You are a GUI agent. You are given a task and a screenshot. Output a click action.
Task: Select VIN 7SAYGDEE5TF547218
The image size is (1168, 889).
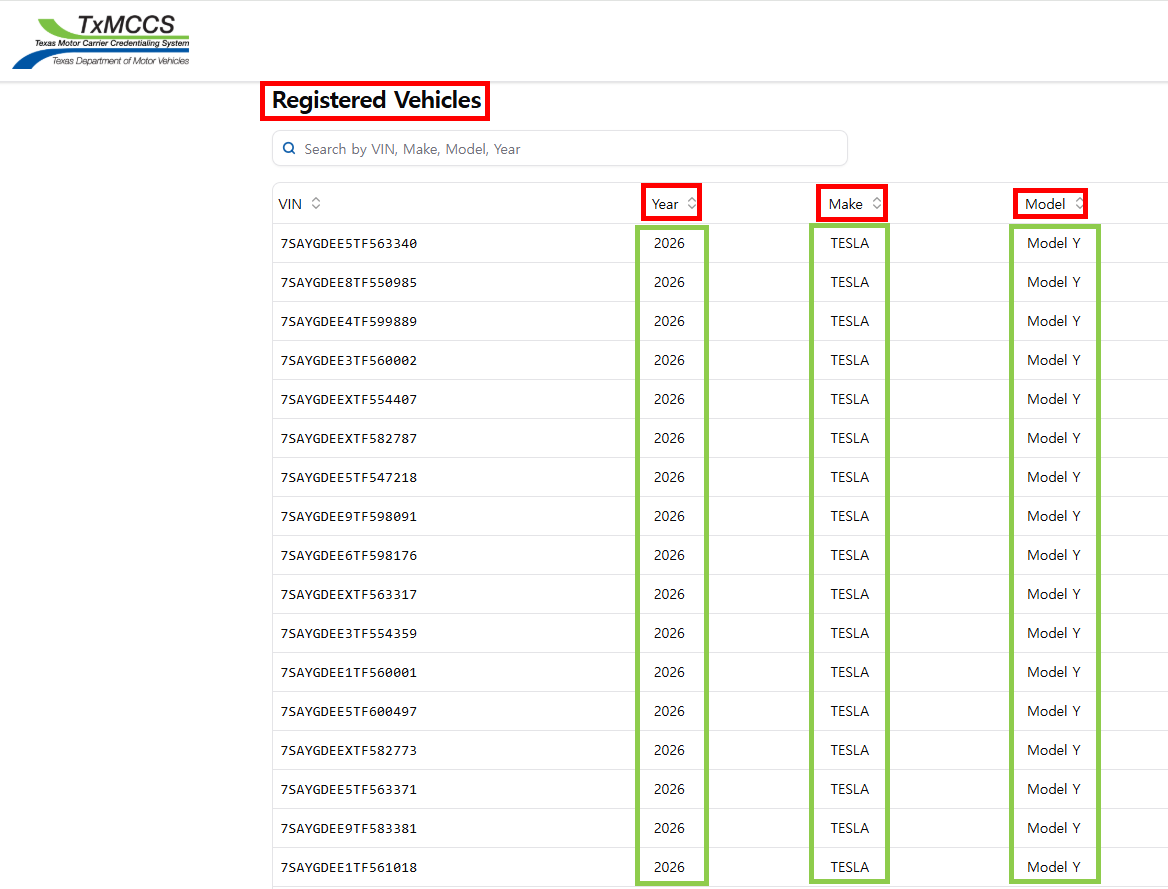(349, 478)
